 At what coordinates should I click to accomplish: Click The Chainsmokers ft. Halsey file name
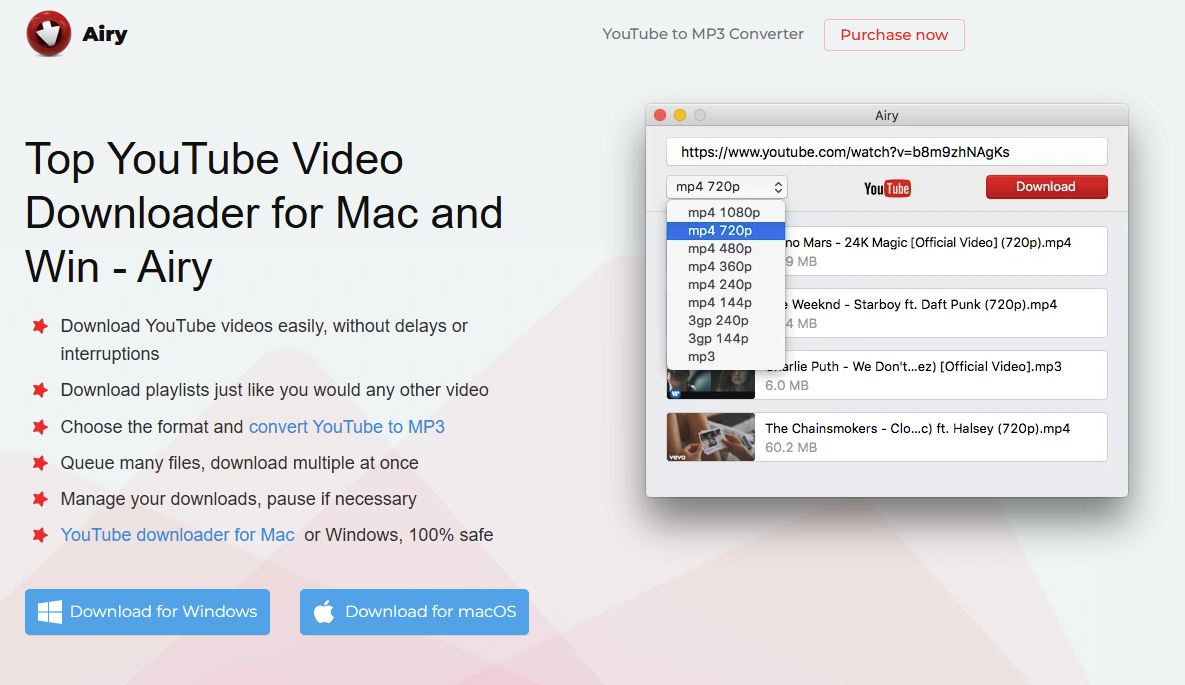917,429
